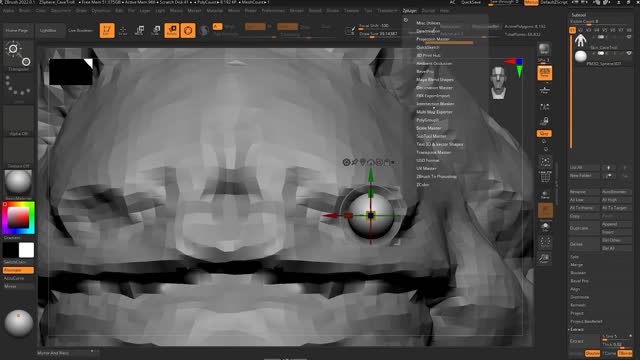The height and width of the screenshot is (360, 640).
Task: Toggle the orange Alternate button
Action: click(18, 270)
